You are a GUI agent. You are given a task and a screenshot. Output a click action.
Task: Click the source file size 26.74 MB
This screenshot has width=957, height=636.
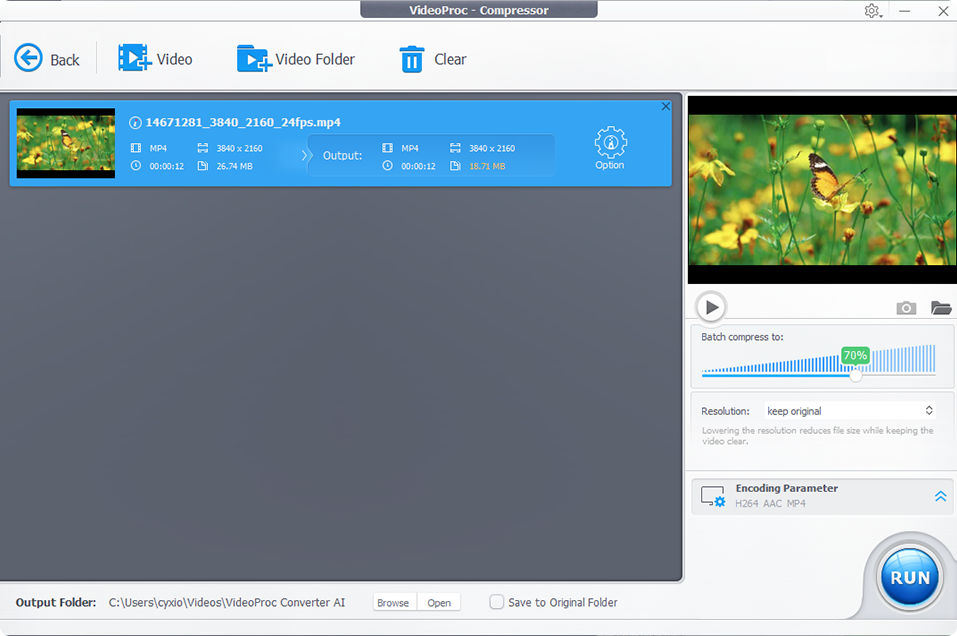pos(234,166)
